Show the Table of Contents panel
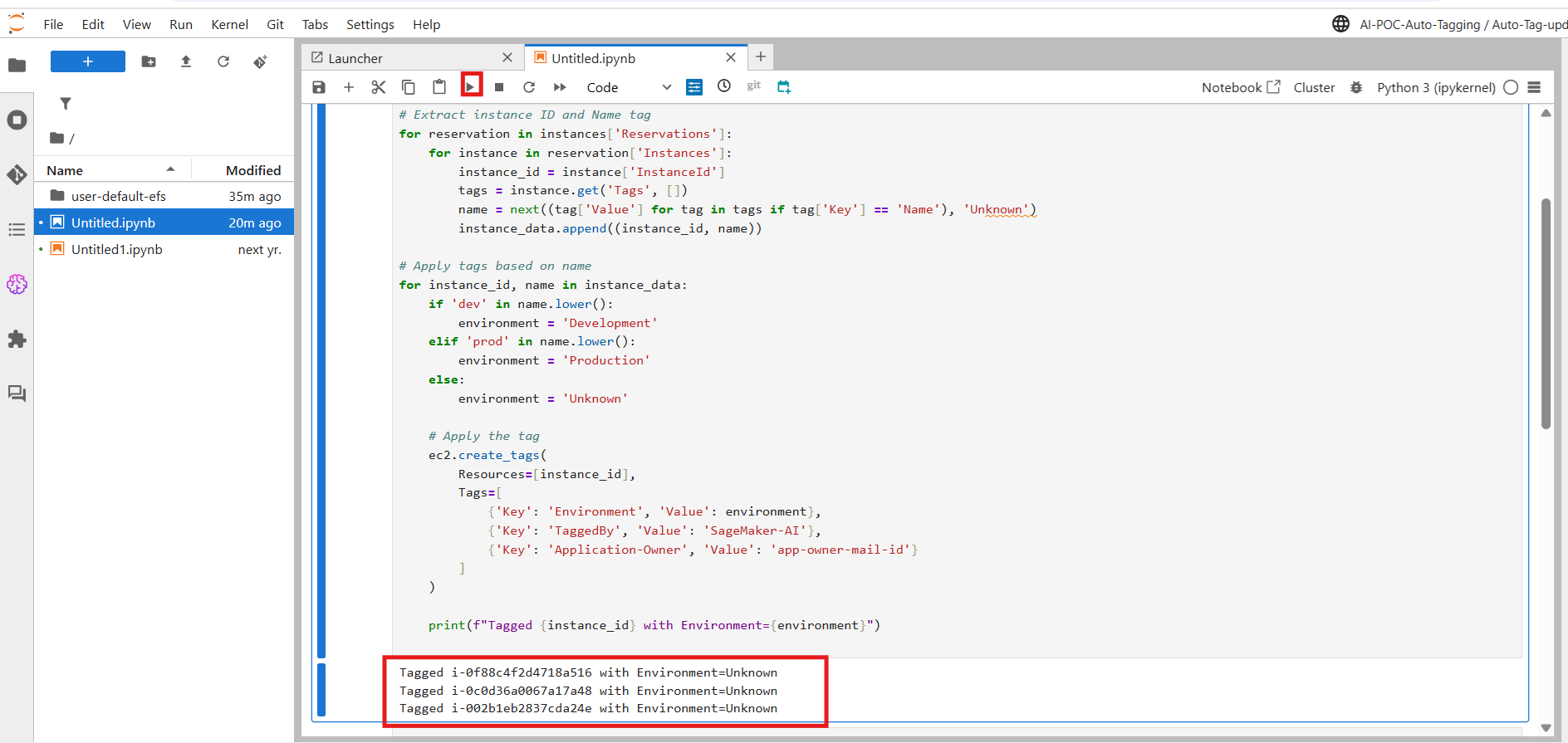This screenshot has height=743, width=1568. coord(17,229)
